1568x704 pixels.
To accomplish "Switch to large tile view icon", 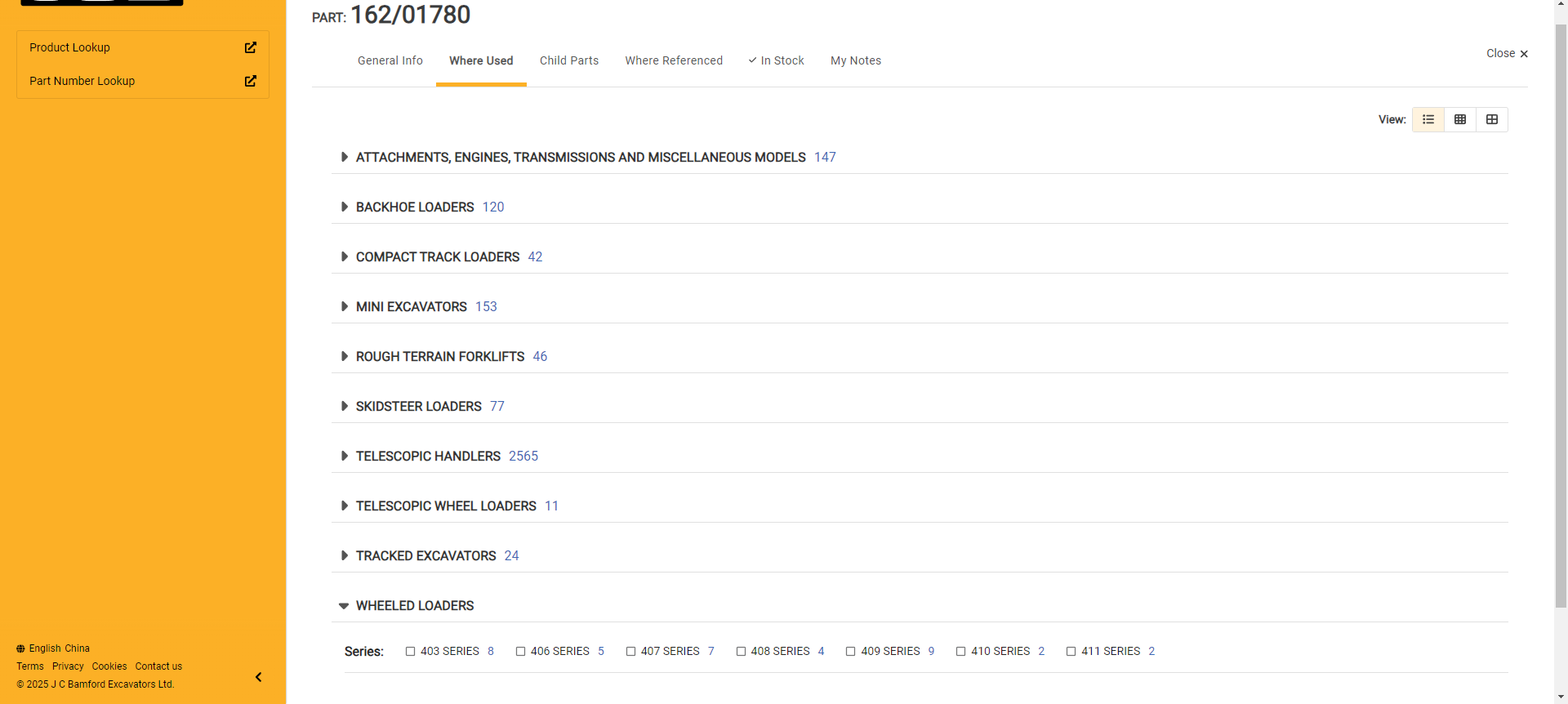I will [1491, 119].
